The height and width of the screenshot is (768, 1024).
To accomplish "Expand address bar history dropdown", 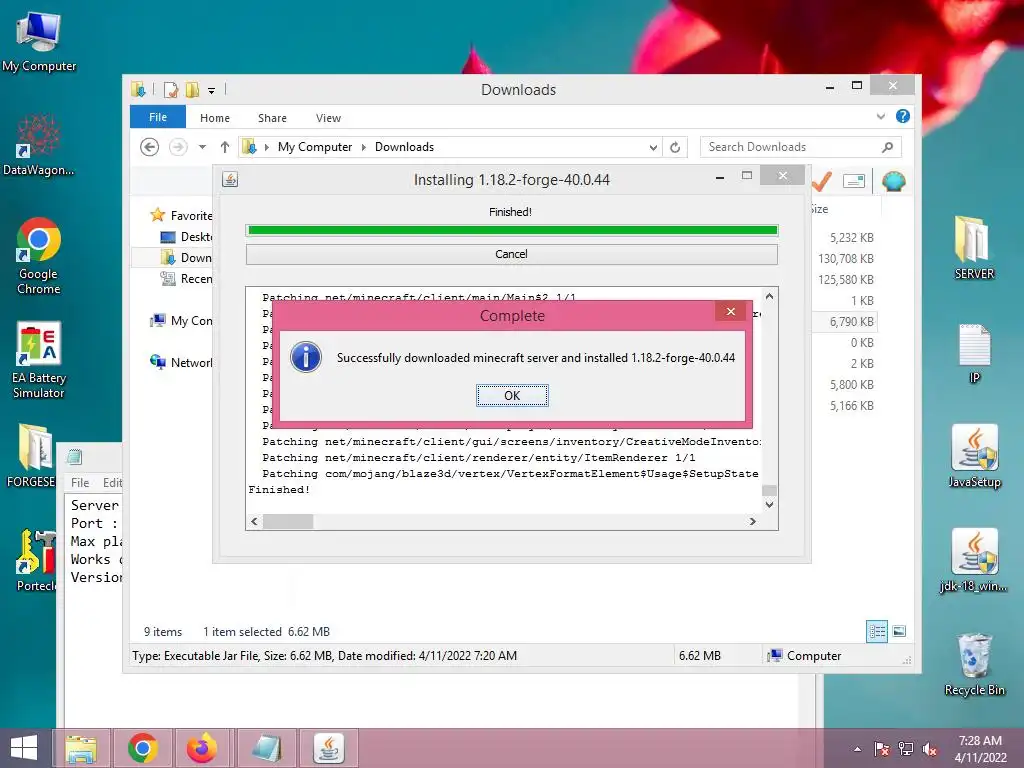I will pos(653,148).
